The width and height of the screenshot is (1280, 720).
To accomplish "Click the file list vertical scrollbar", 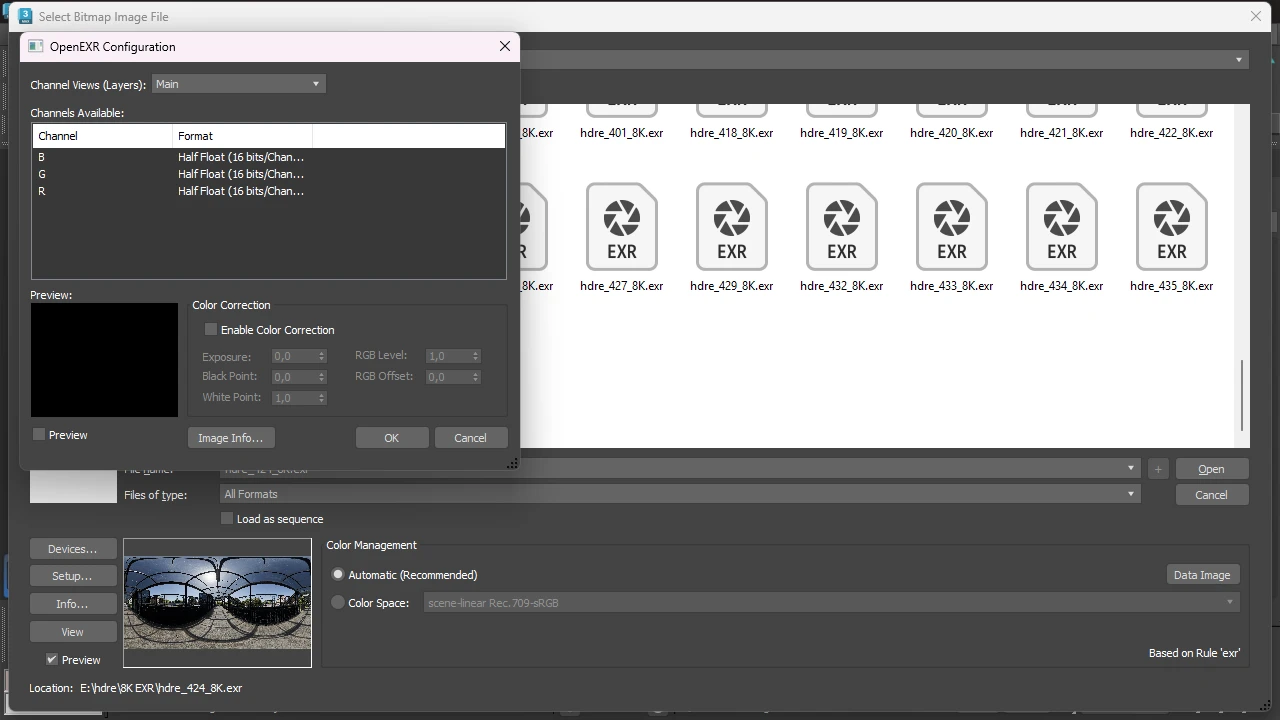I will coord(1242,395).
